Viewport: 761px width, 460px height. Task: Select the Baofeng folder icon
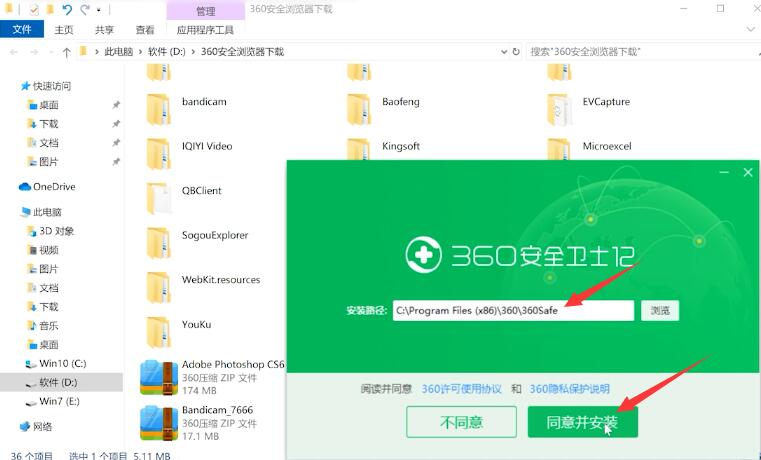pyautogui.click(x=359, y=110)
